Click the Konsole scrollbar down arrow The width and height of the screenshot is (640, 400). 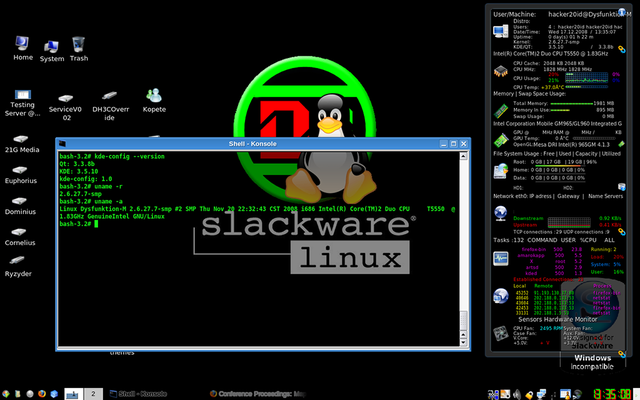463,342
